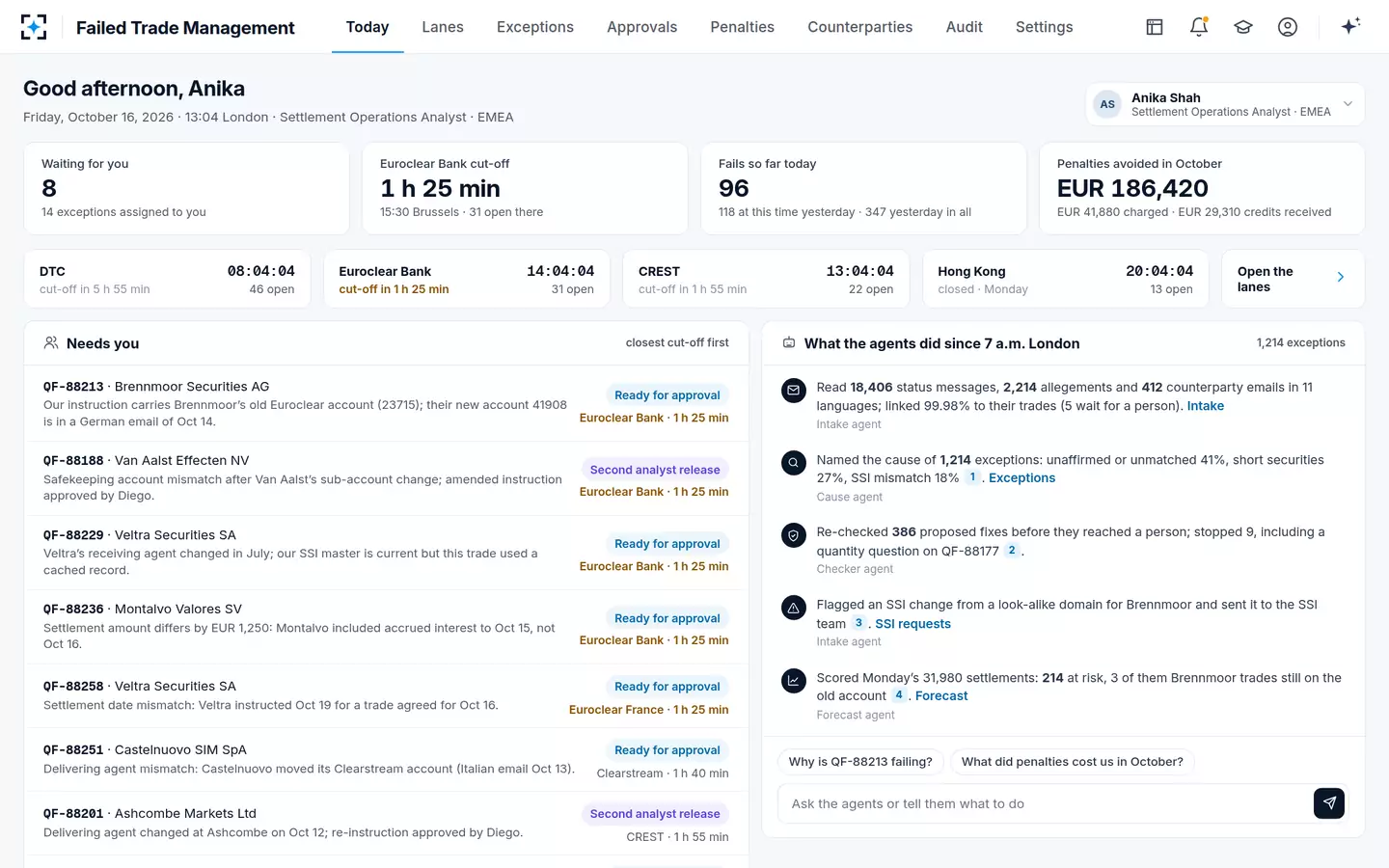Click Ready for approval on QF-88213
The image size is (1389, 868).
(667, 395)
